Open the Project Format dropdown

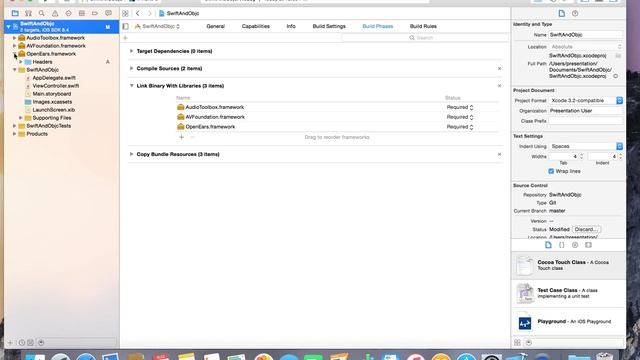click(x=586, y=100)
